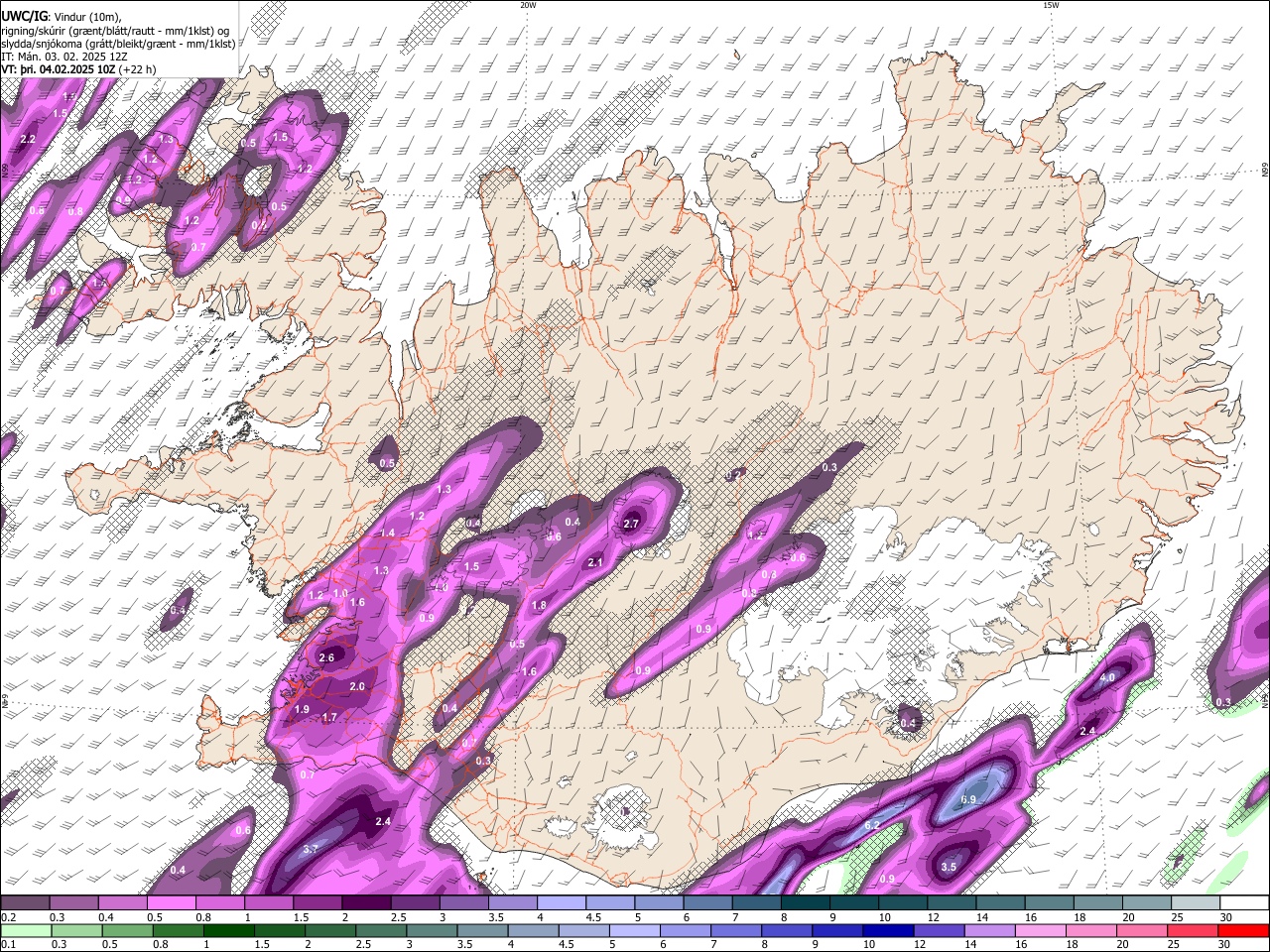Click the "2.2" precipitation value on the map
1270x952 pixels.
28,140
